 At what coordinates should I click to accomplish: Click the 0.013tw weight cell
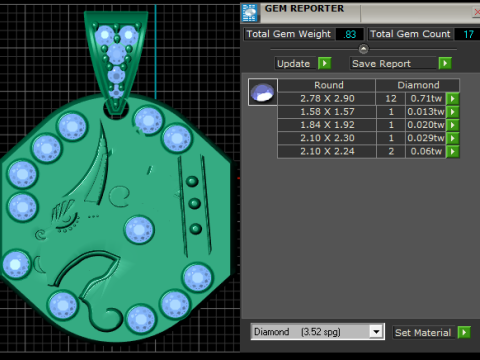tap(426, 112)
